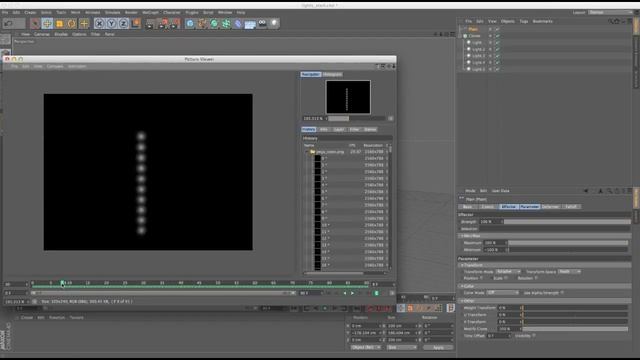Open Tags menu in the Object Manager
The image size is (640, 360).
click(524, 21)
